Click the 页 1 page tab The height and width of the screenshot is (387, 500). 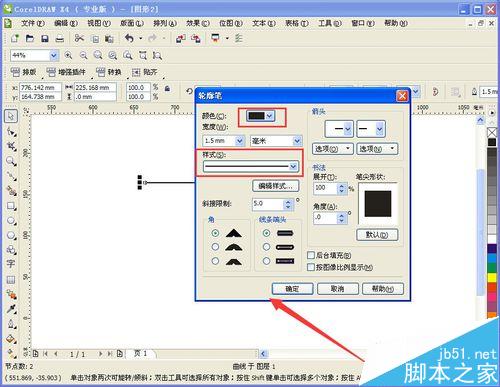141,353
